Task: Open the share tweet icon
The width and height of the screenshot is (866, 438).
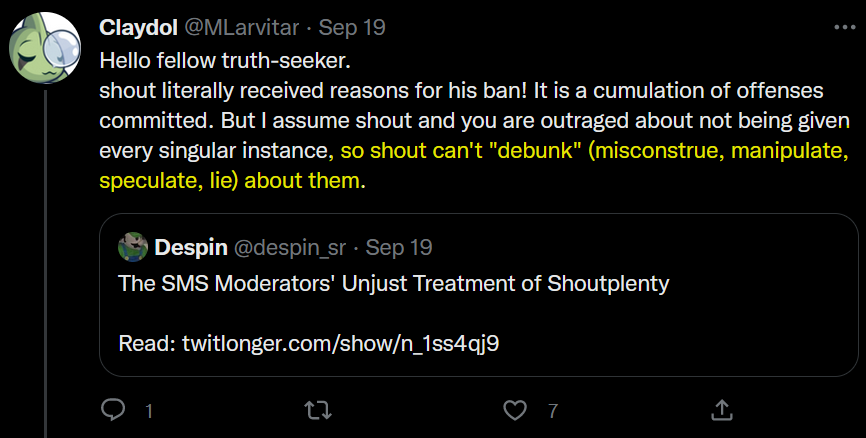Action: tap(721, 410)
